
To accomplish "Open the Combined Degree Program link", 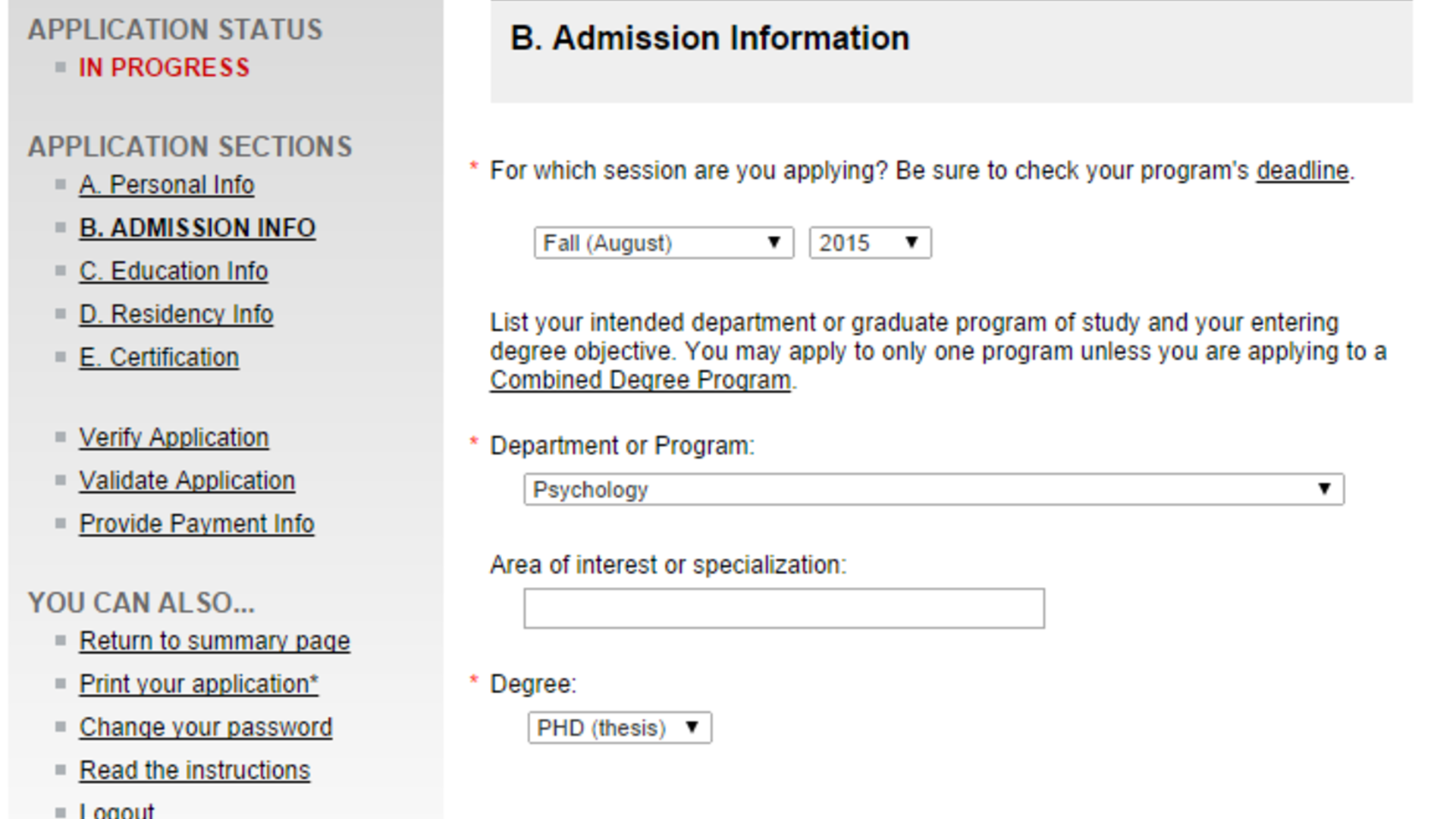I will (639, 379).
